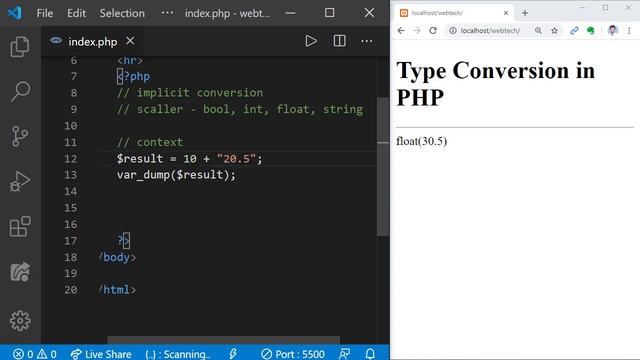
Task: Click the Type Conversion in PHP heading
Action: click(496, 83)
